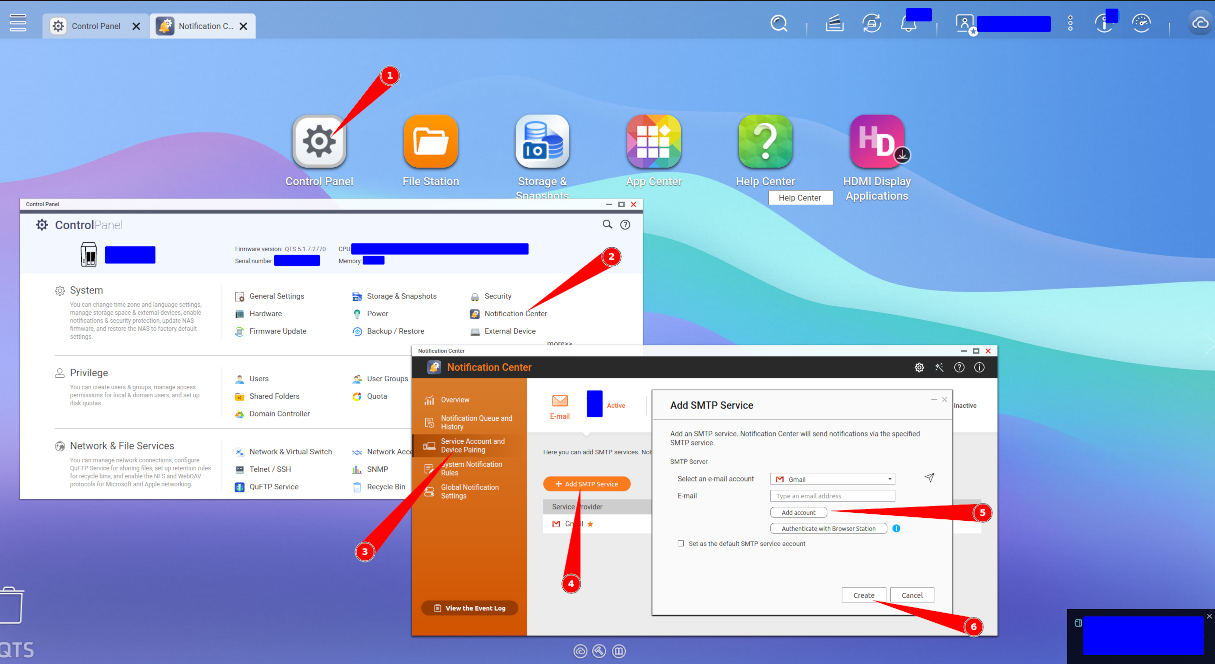Click the help icon in Control Panel window
Viewport: 1215px width, 664px height.
625,225
